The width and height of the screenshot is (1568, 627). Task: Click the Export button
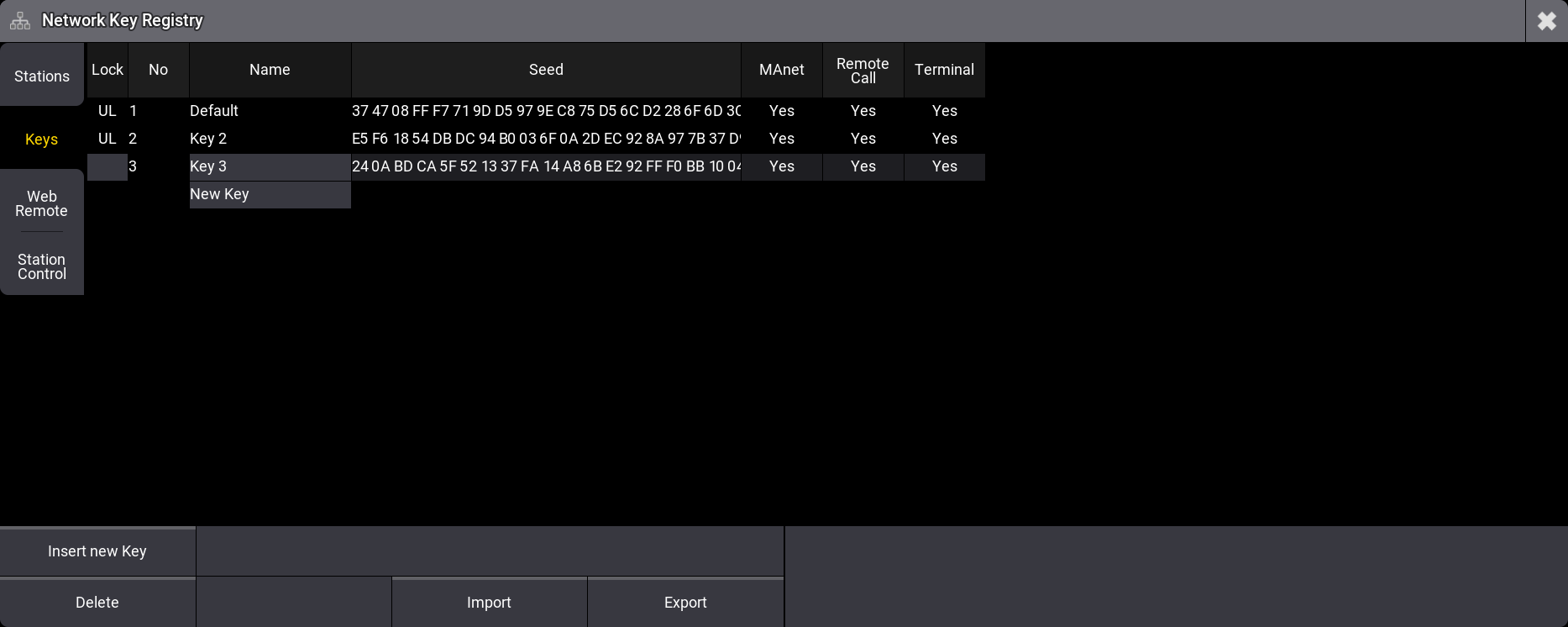[x=685, y=603]
